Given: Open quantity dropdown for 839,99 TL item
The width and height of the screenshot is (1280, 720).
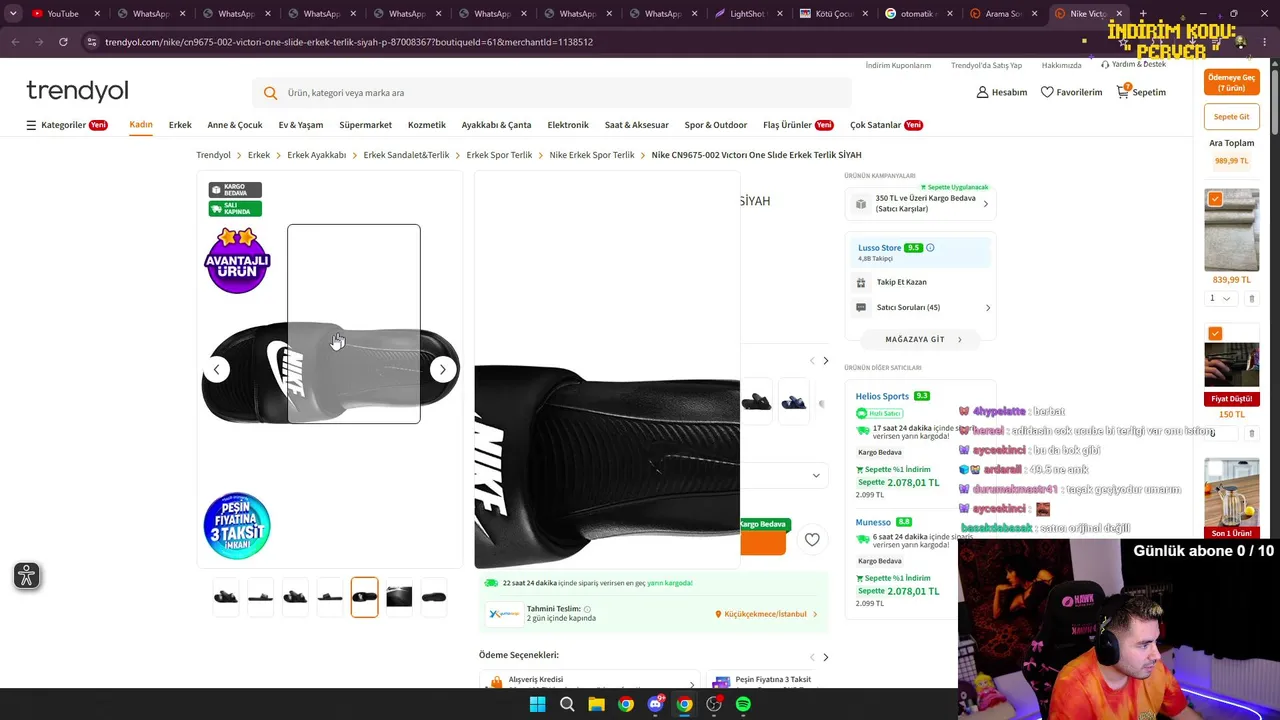Looking at the screenshot, I should (x=1220, y=298).
